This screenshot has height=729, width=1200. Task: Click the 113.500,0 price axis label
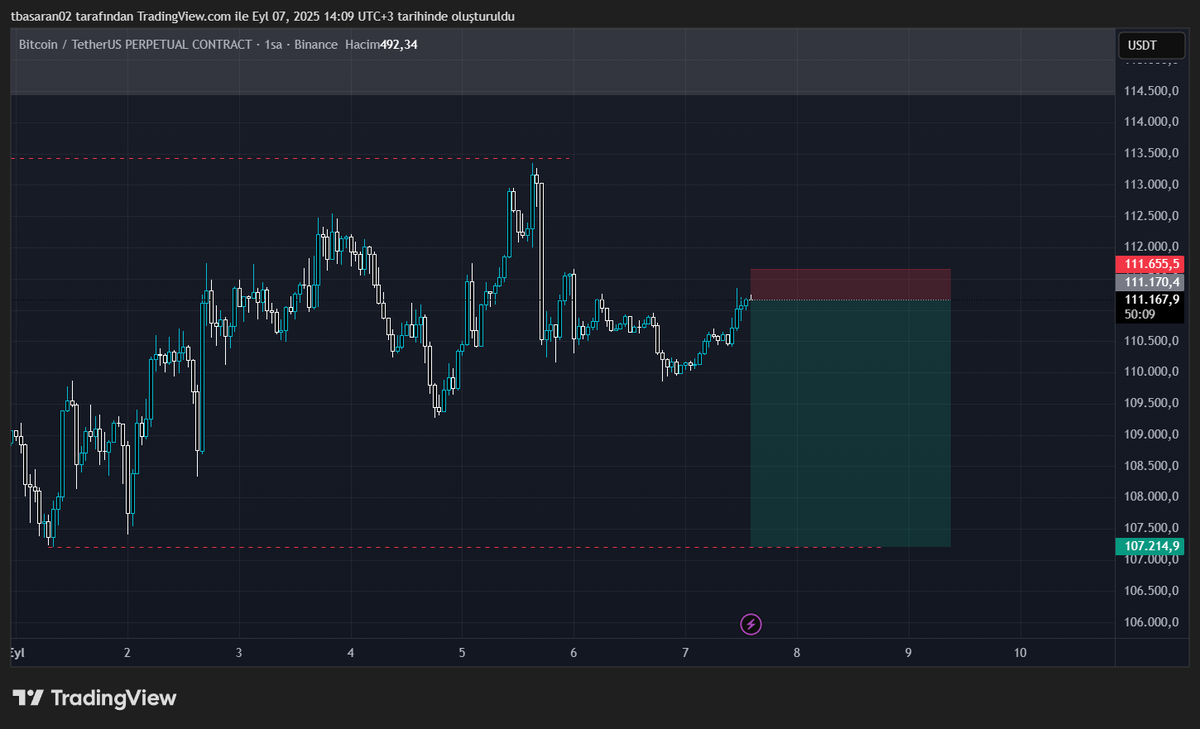pos(1153,153)
